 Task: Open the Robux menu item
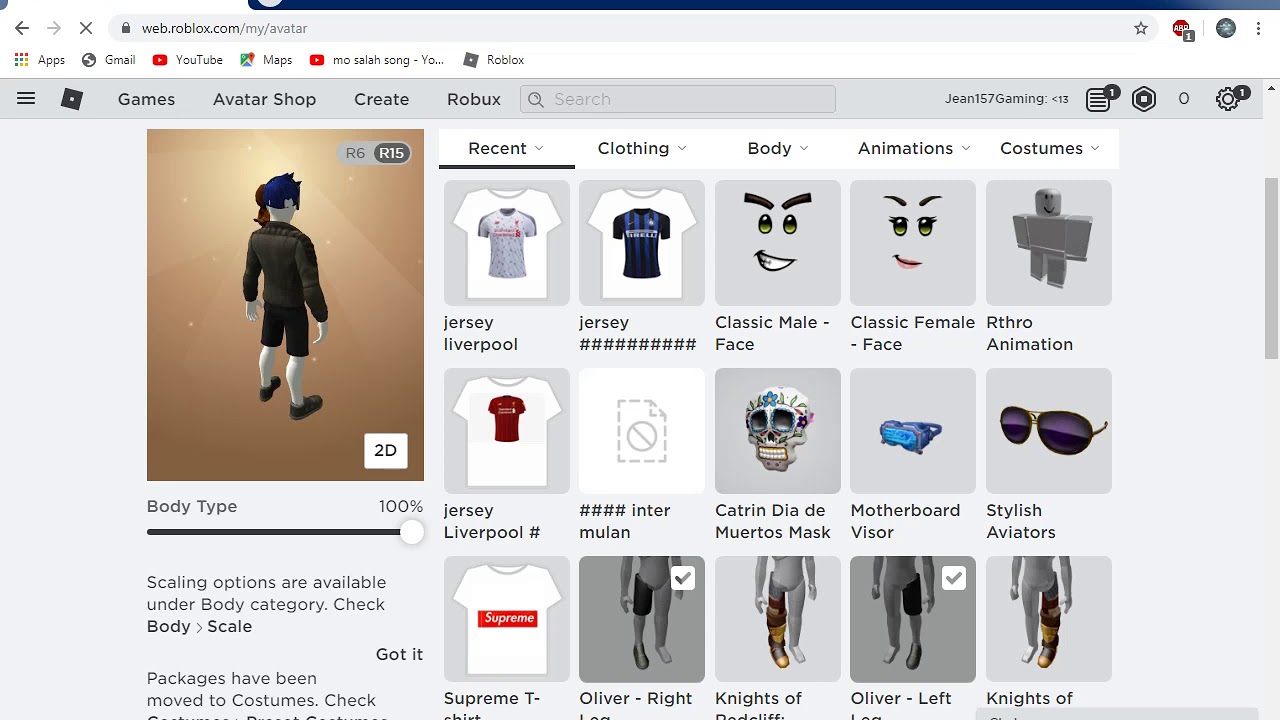click(x=474, y=99)
